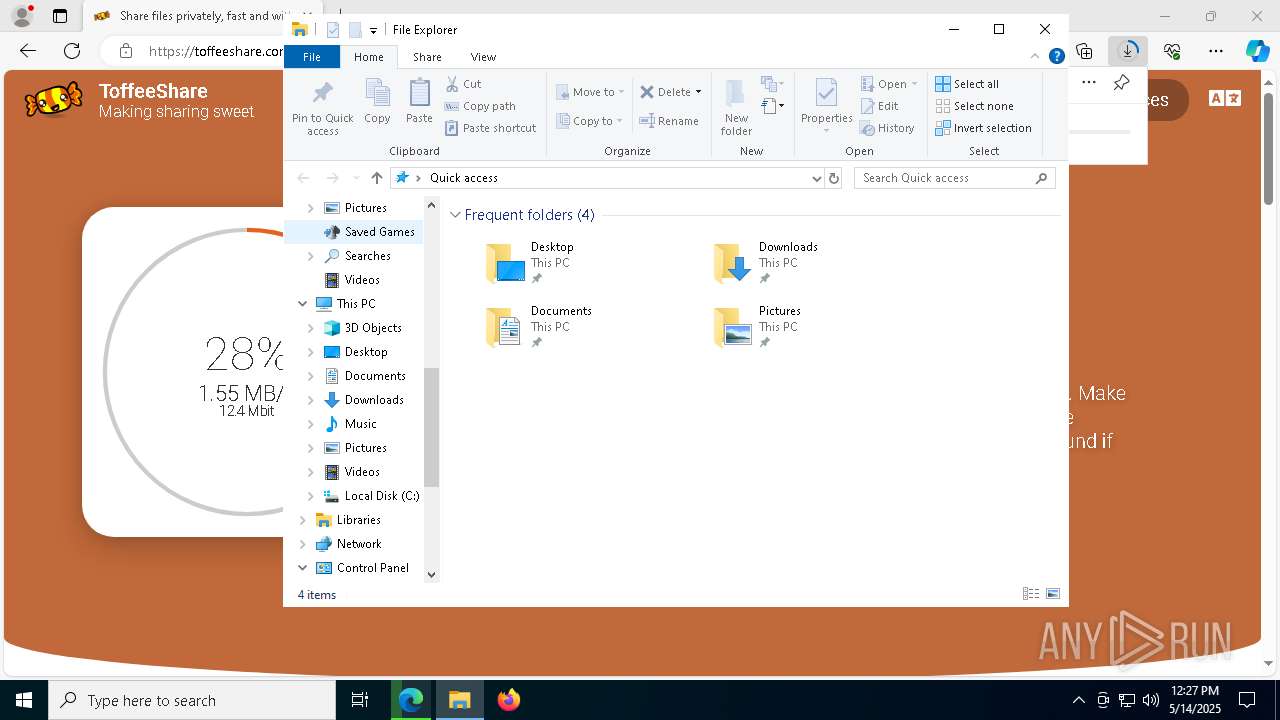Click navigation pane scrollbar thumb
The image size is (1280, 720).
coord(432,427)
